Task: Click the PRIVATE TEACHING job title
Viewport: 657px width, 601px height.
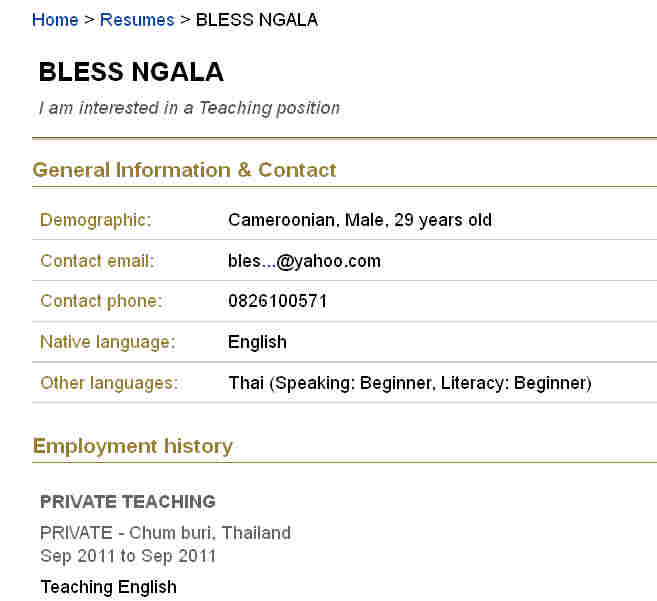Action: (128, 502)
